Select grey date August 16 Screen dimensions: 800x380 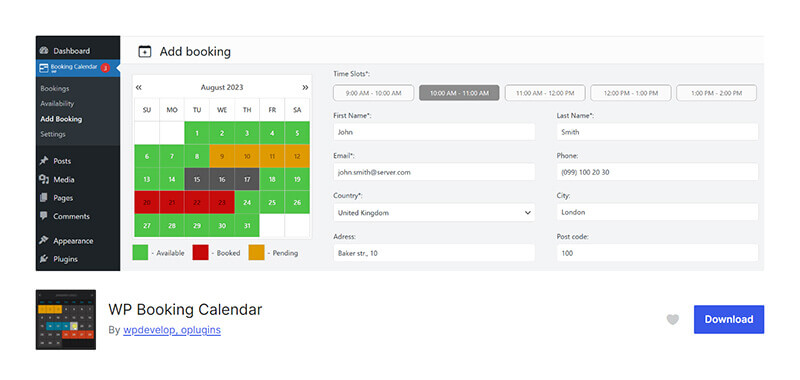click(x=222, y=179)
